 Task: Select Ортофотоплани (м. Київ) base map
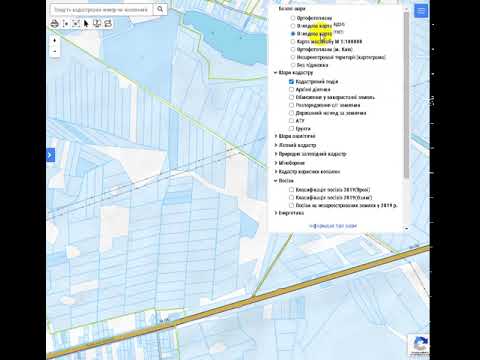(293, 49)
